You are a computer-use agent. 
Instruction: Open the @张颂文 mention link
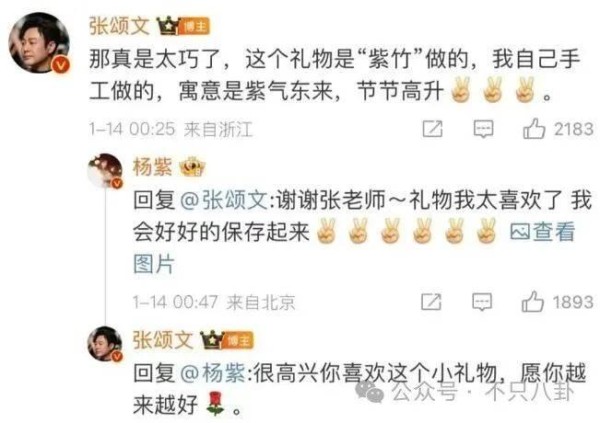click(x=223, y=200)
